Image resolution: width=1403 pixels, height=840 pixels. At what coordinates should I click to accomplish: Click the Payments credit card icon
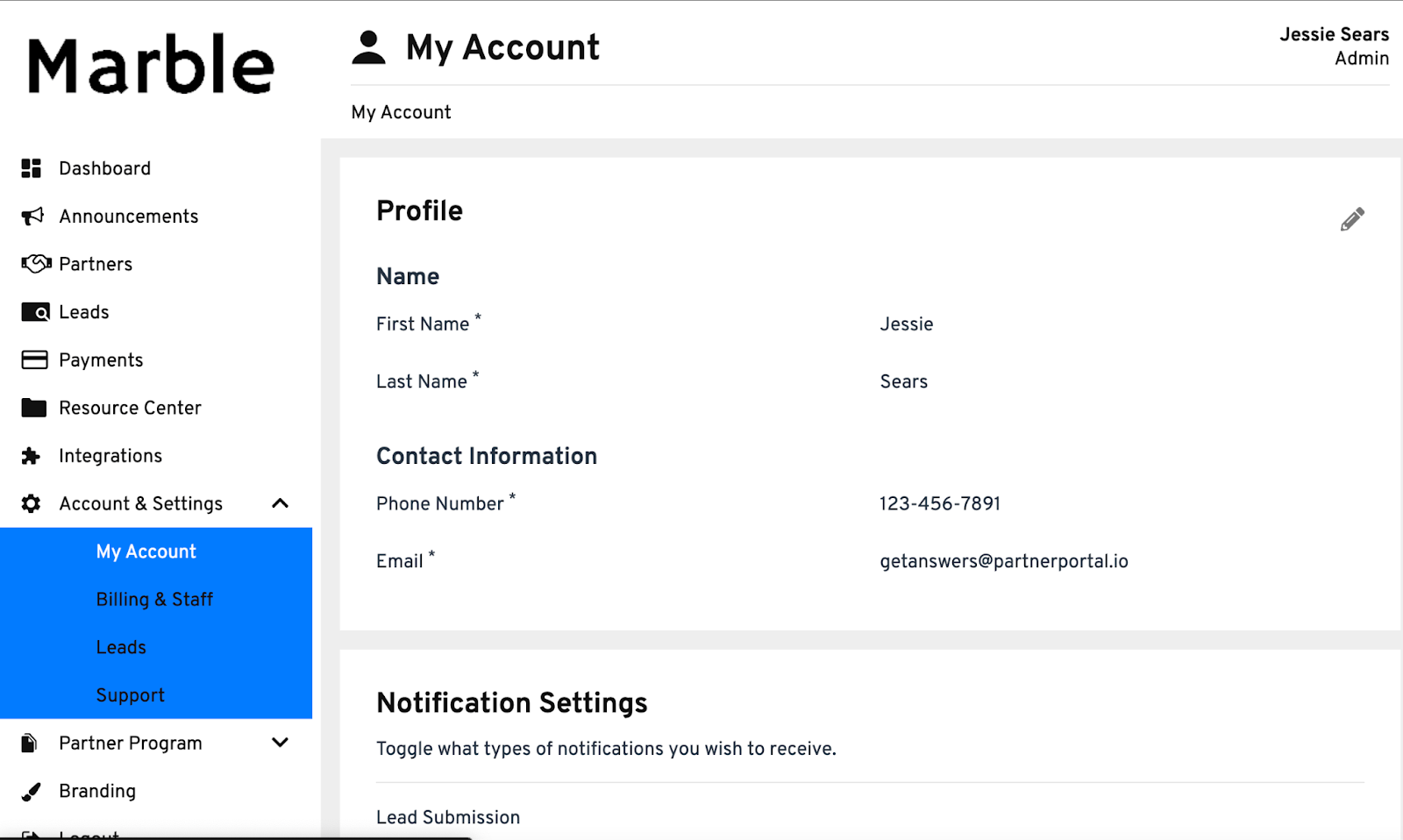[34, 360]
